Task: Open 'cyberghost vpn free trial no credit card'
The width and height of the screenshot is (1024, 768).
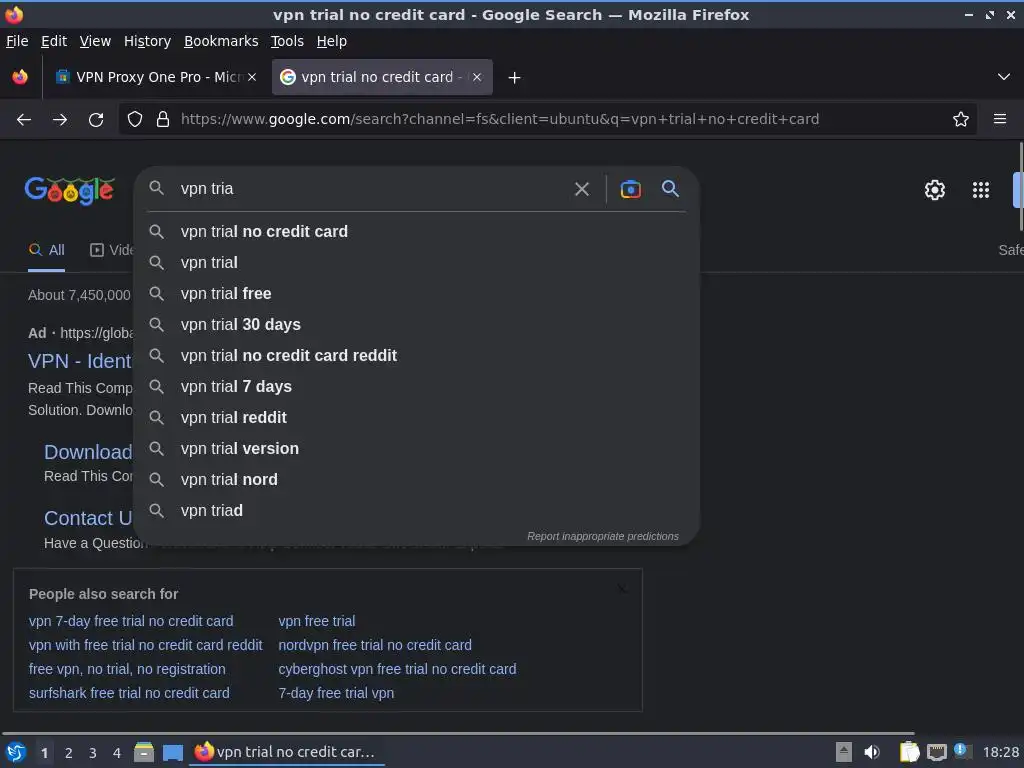Action: pos(397,669)
